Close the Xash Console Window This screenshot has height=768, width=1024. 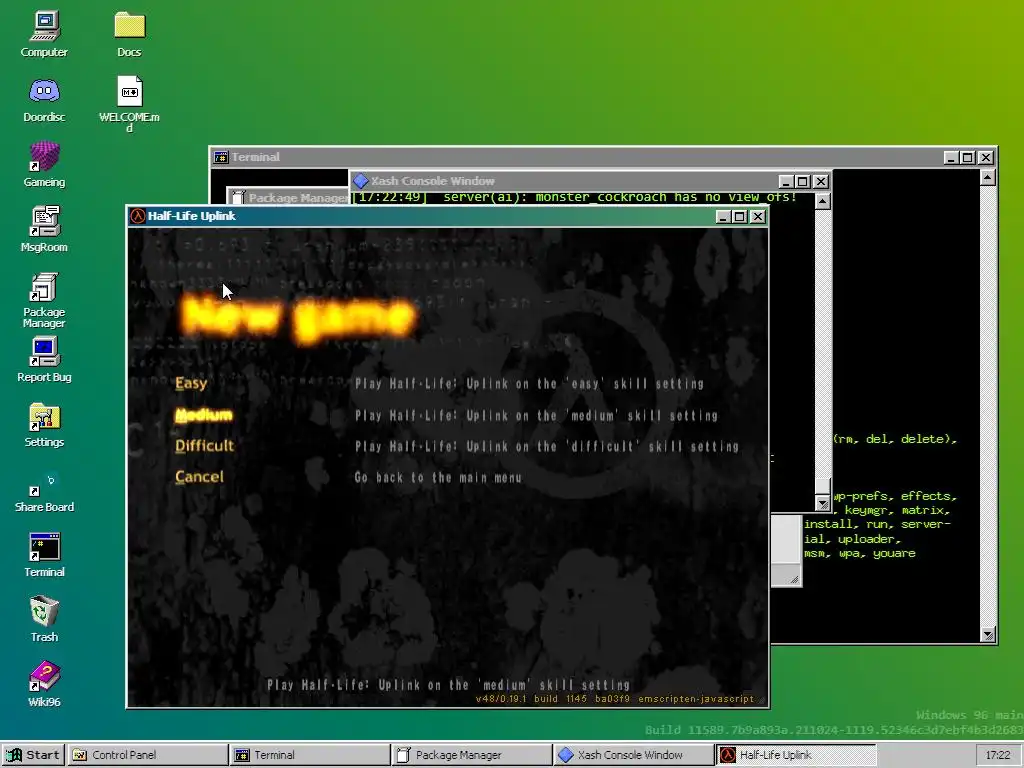[821, 182]
